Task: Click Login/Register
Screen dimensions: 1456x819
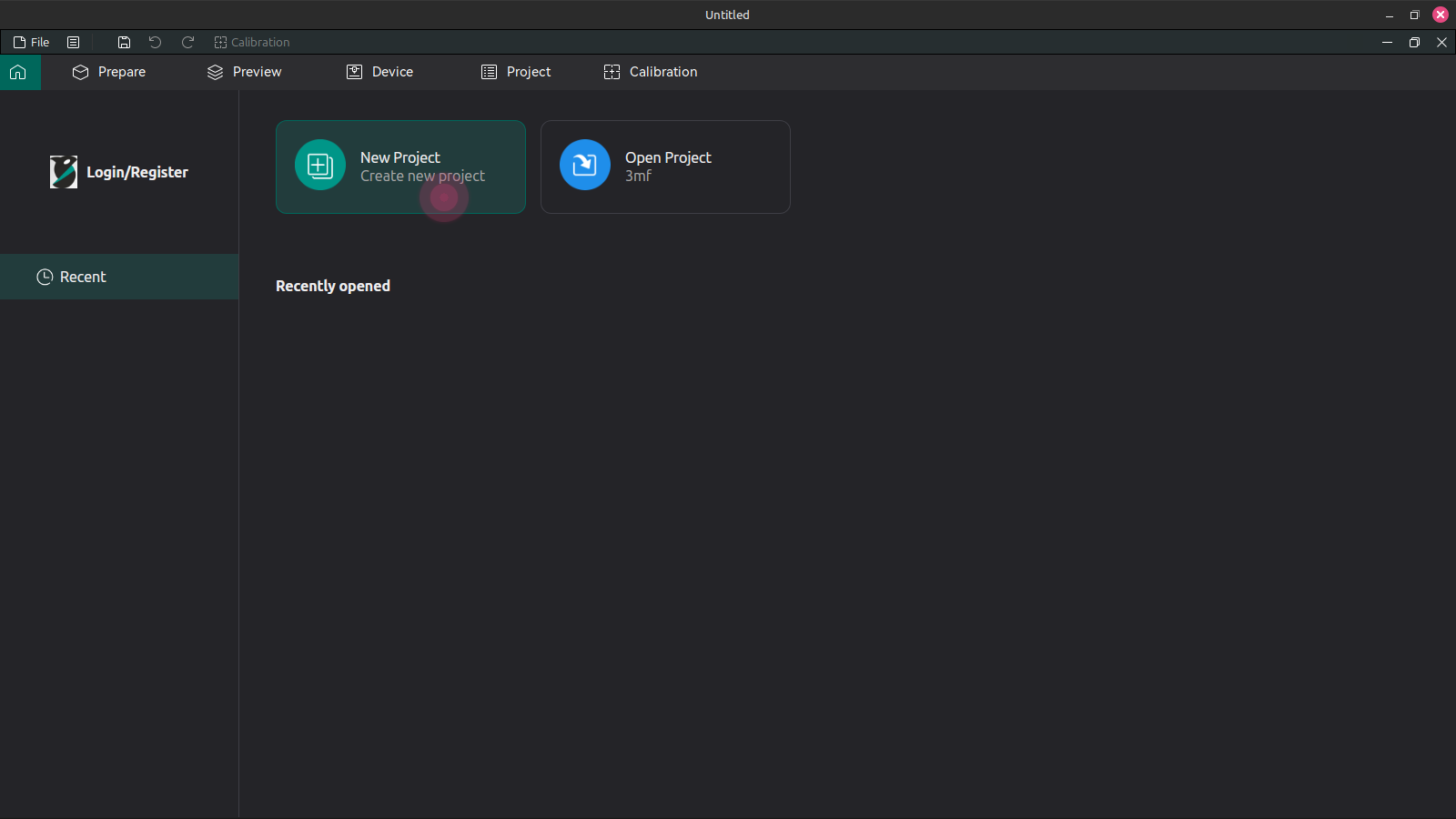Action: pyautogui.click(x=136, y=171)
